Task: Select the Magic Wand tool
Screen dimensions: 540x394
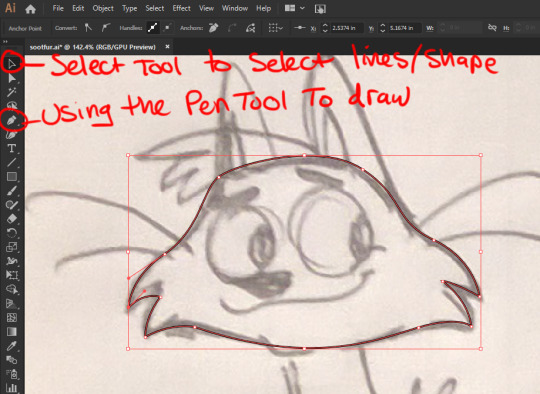Action: [x=12, y=92]
